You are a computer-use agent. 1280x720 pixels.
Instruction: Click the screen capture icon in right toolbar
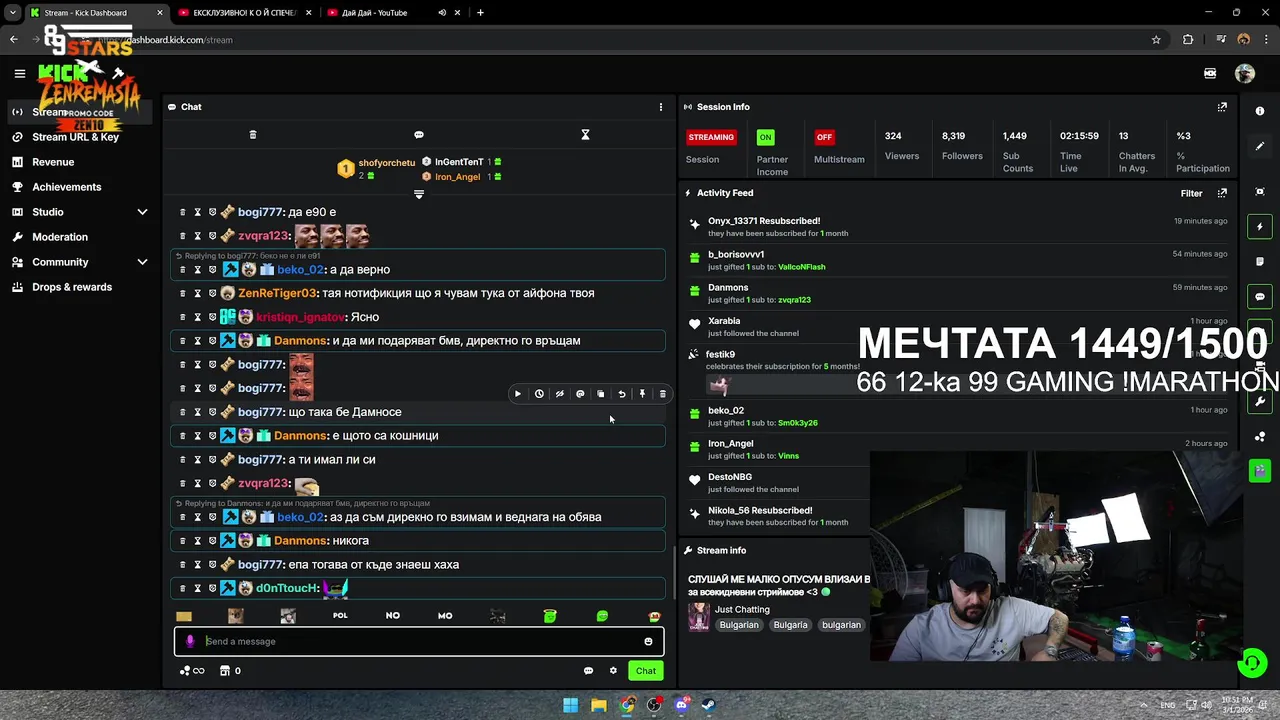click(1260, 191)
